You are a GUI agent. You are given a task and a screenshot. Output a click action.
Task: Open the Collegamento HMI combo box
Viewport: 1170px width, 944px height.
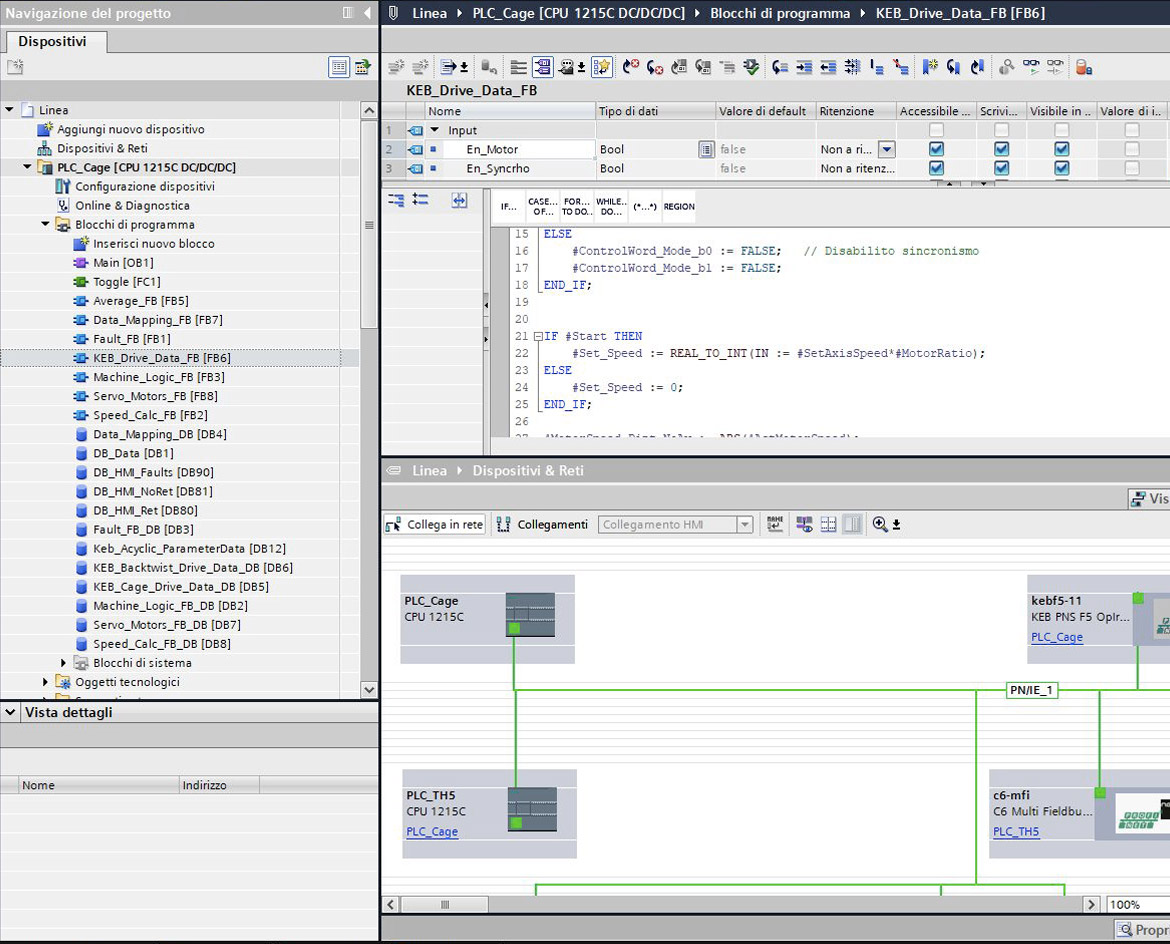pyautogui.click(x=675, y=524)
